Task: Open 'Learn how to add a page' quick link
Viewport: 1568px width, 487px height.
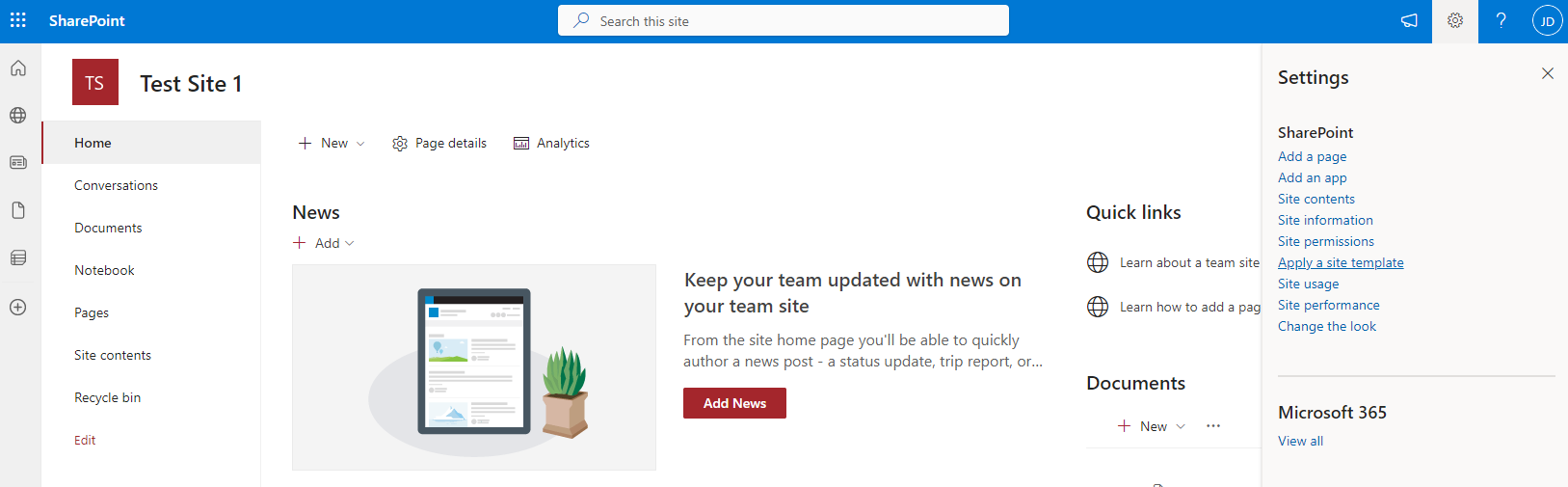Action: (1190, 307)
